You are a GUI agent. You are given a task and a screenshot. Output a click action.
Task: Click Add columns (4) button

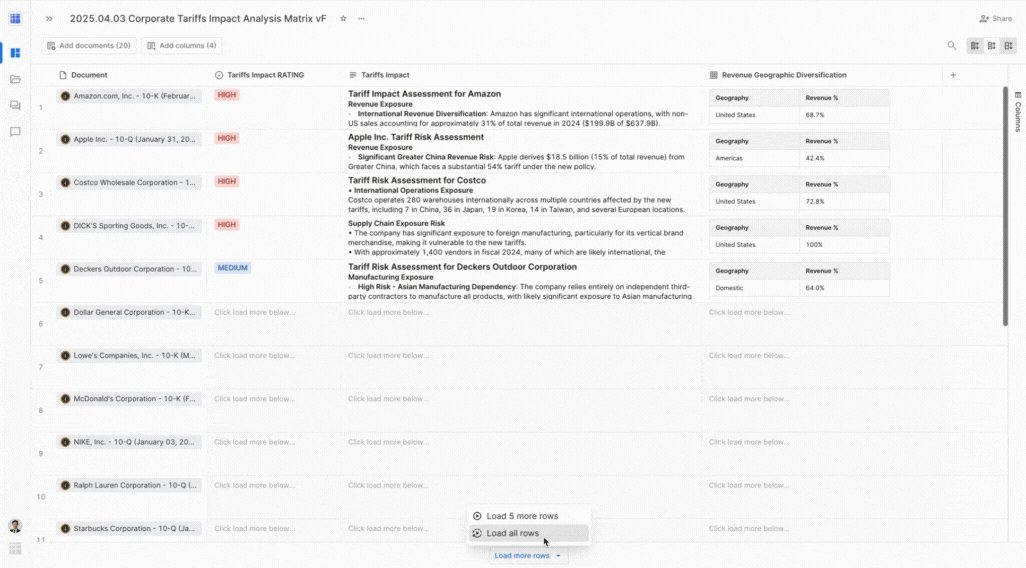pyautogui.click(x=181, y=46)
